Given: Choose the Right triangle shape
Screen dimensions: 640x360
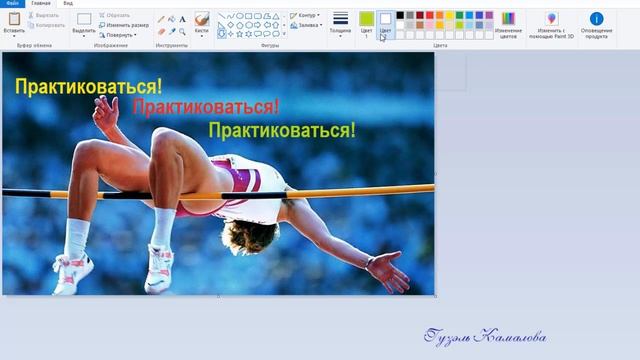Looking at the screenshot, I should coord(221,25).
